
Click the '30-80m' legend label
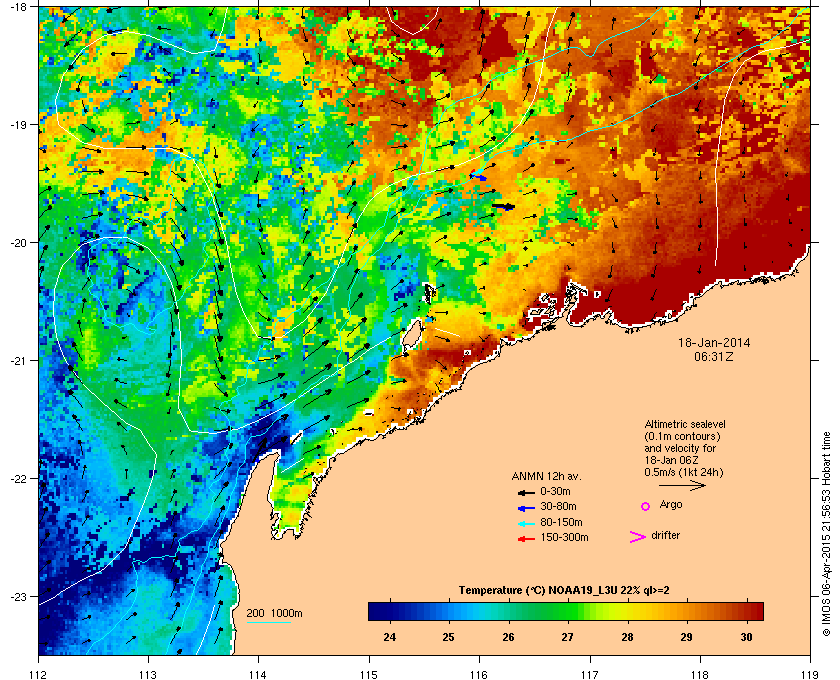[x=558, y=506]
